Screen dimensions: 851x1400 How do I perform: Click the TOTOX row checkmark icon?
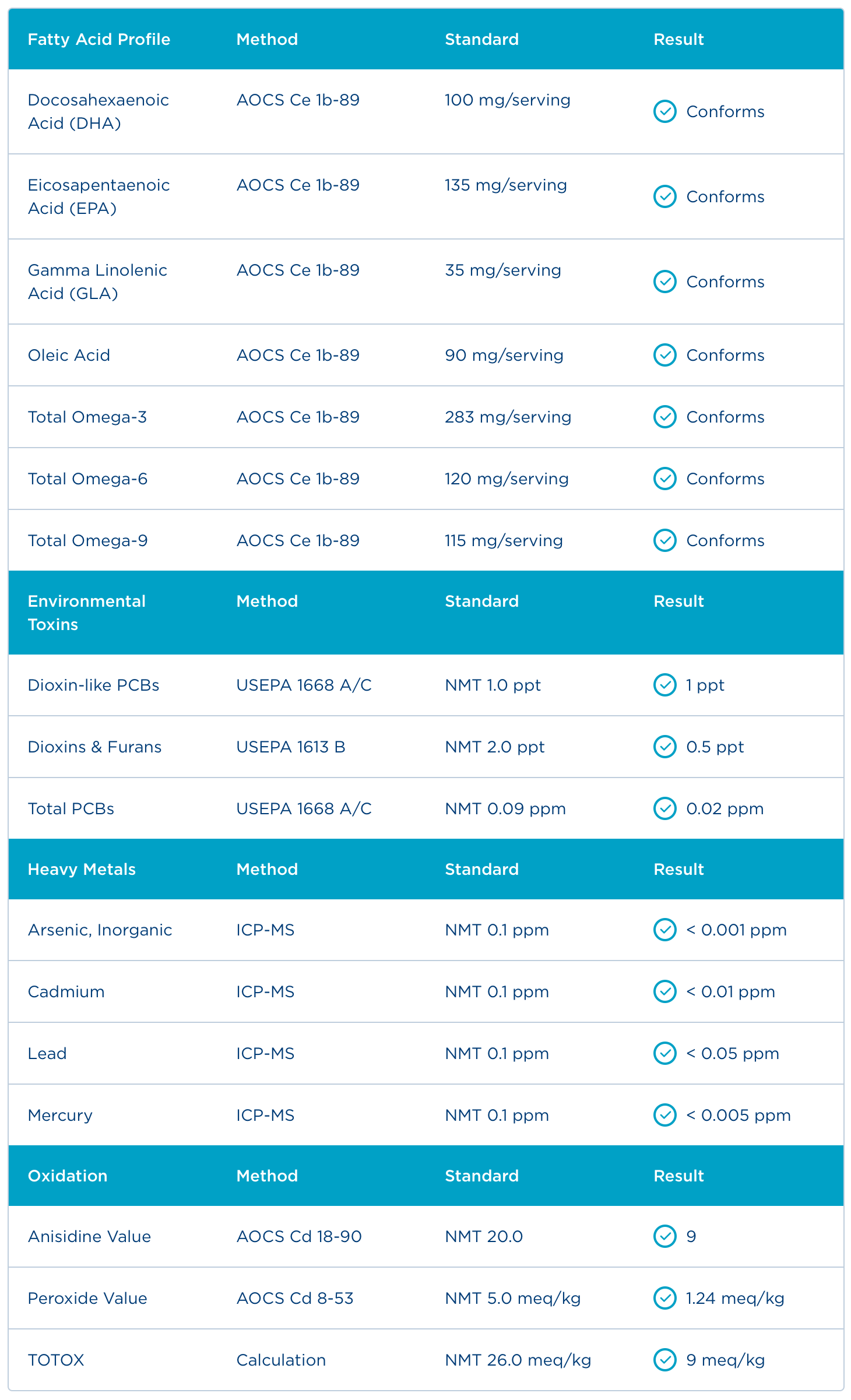(664, 1360)
